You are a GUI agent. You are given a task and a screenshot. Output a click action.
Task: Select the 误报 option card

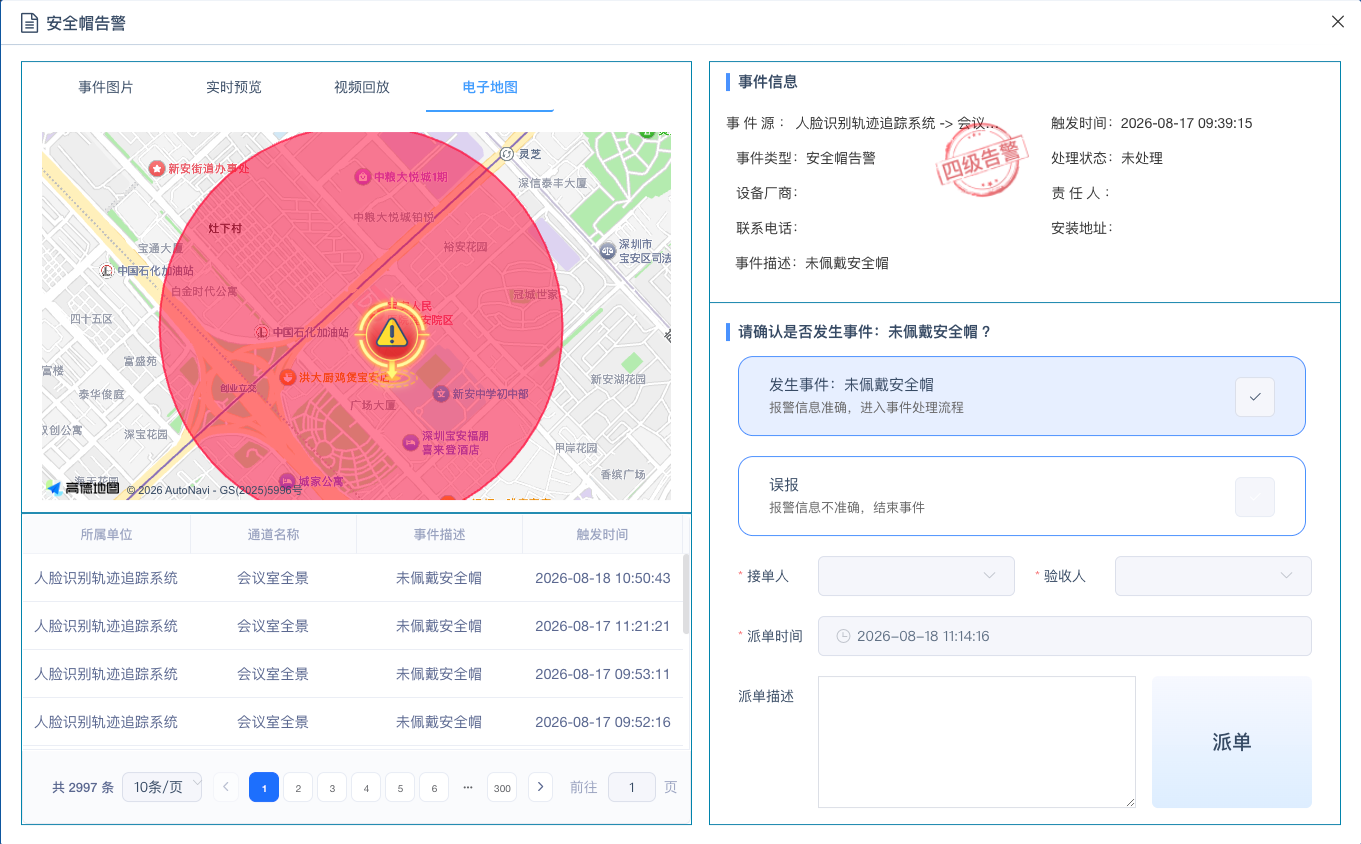(x=1022, y=496)
